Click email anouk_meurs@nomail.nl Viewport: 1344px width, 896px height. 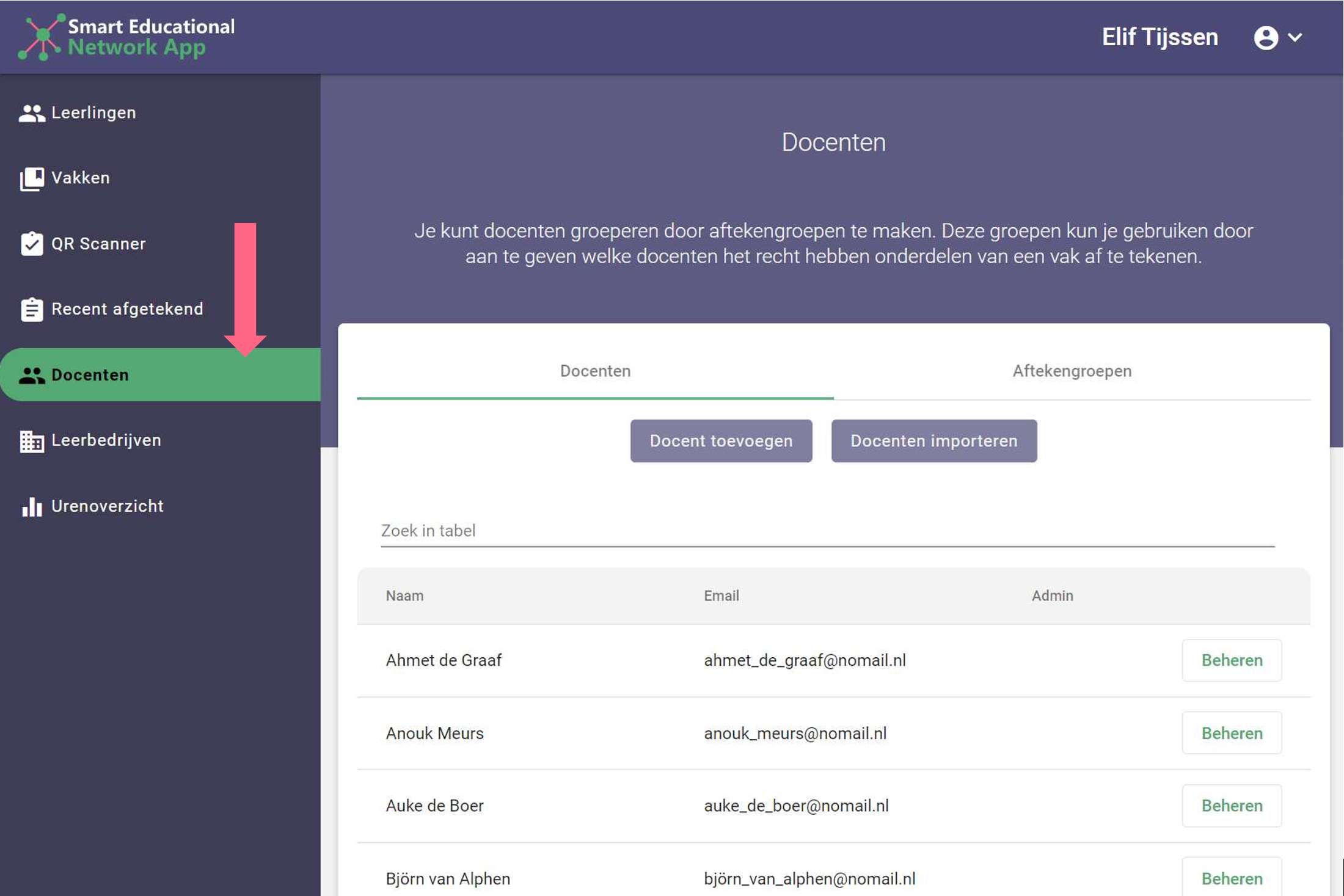click(x=795, y=733)
